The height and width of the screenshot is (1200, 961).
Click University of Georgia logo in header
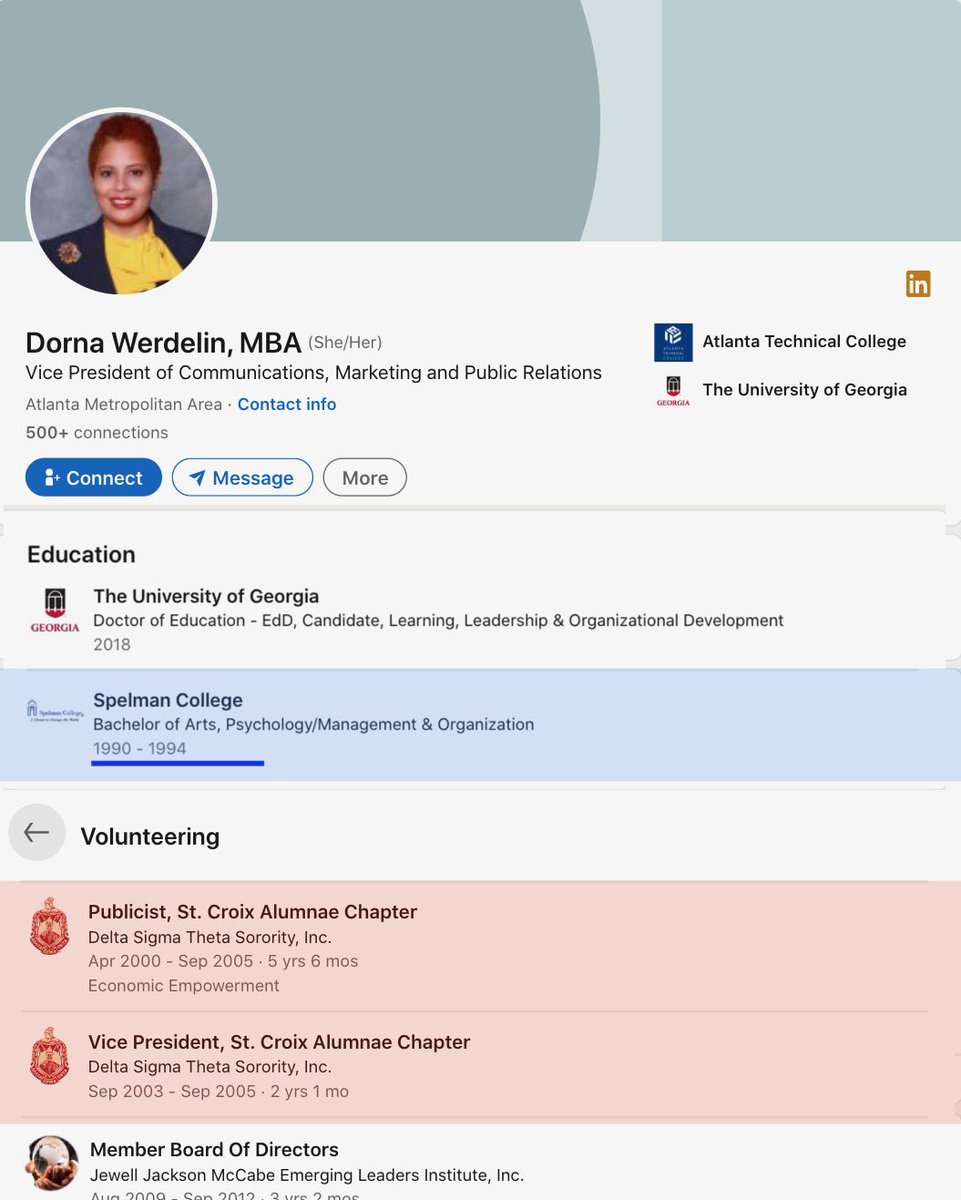(673, 391)
